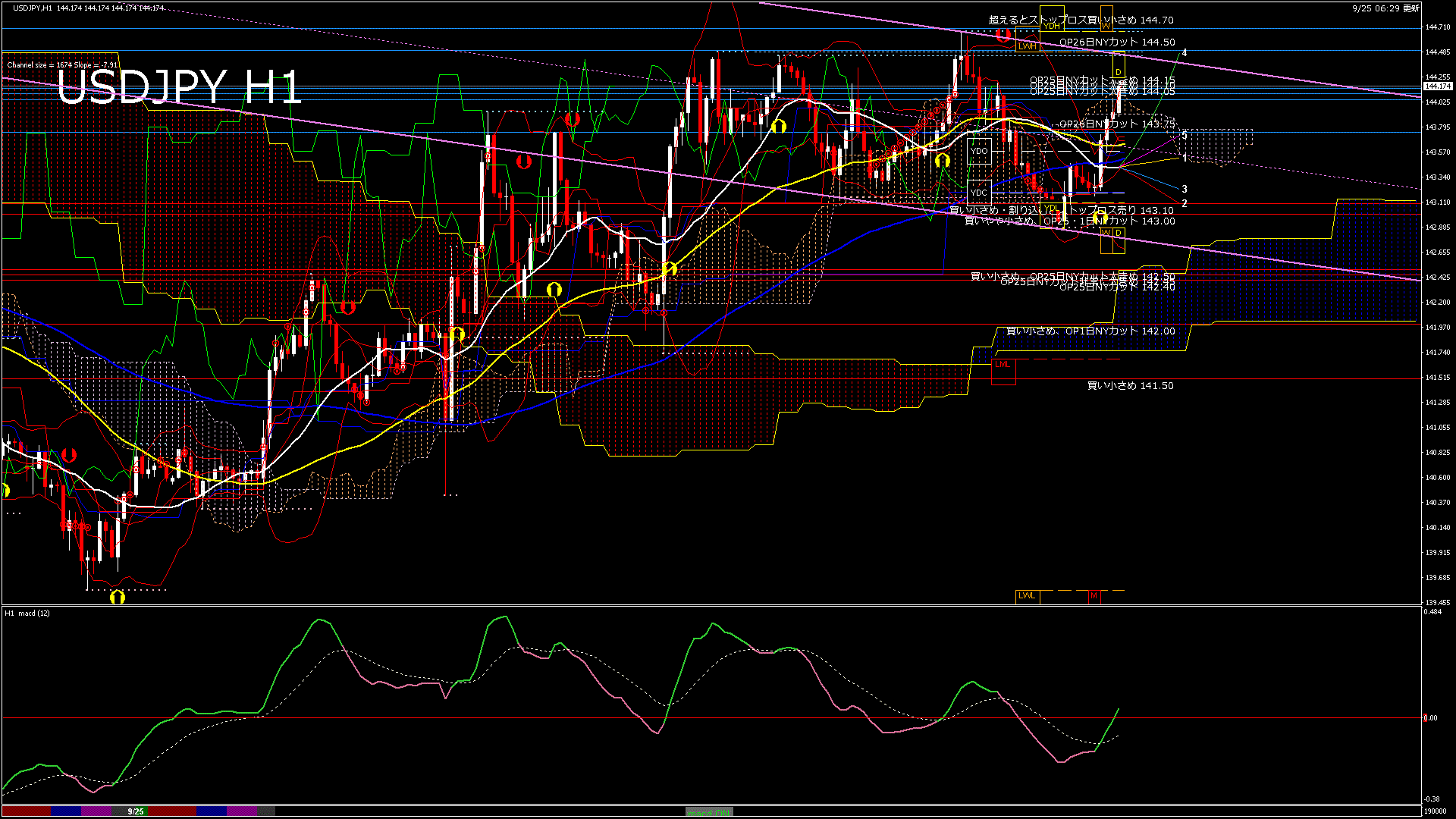This screenshot has width=1456, height=819.
Task: Select projection line endpoint number 4
Action: pyautogui.click(x=1185, y=53)
